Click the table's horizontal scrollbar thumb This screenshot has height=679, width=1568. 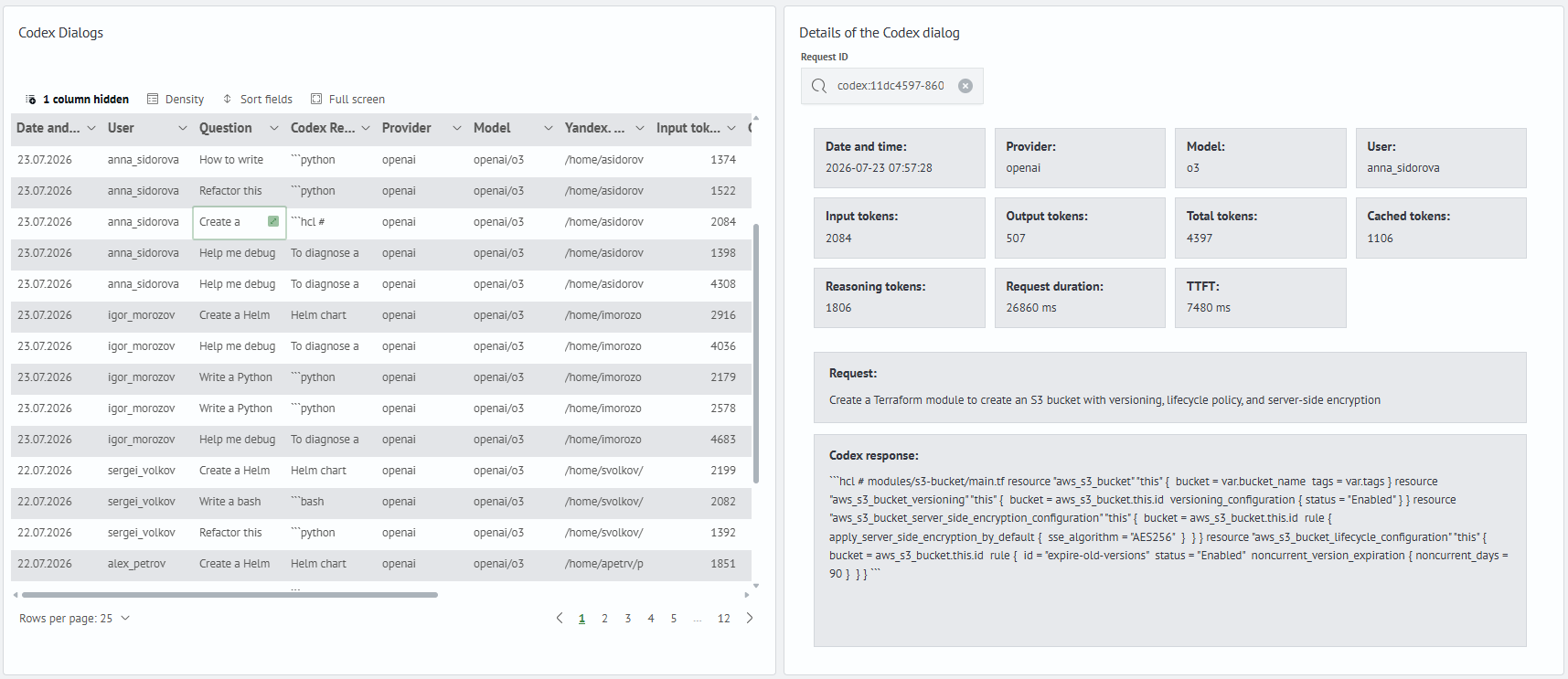coord(229,595)
